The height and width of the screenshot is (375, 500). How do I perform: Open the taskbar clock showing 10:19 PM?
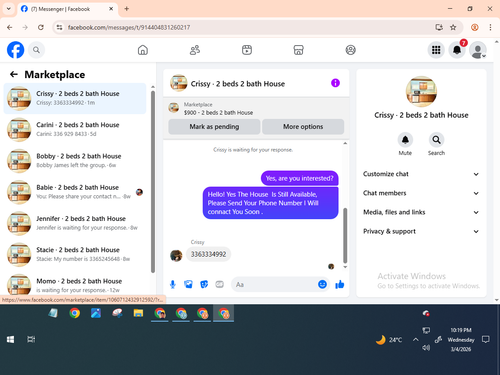click(461, 340)
